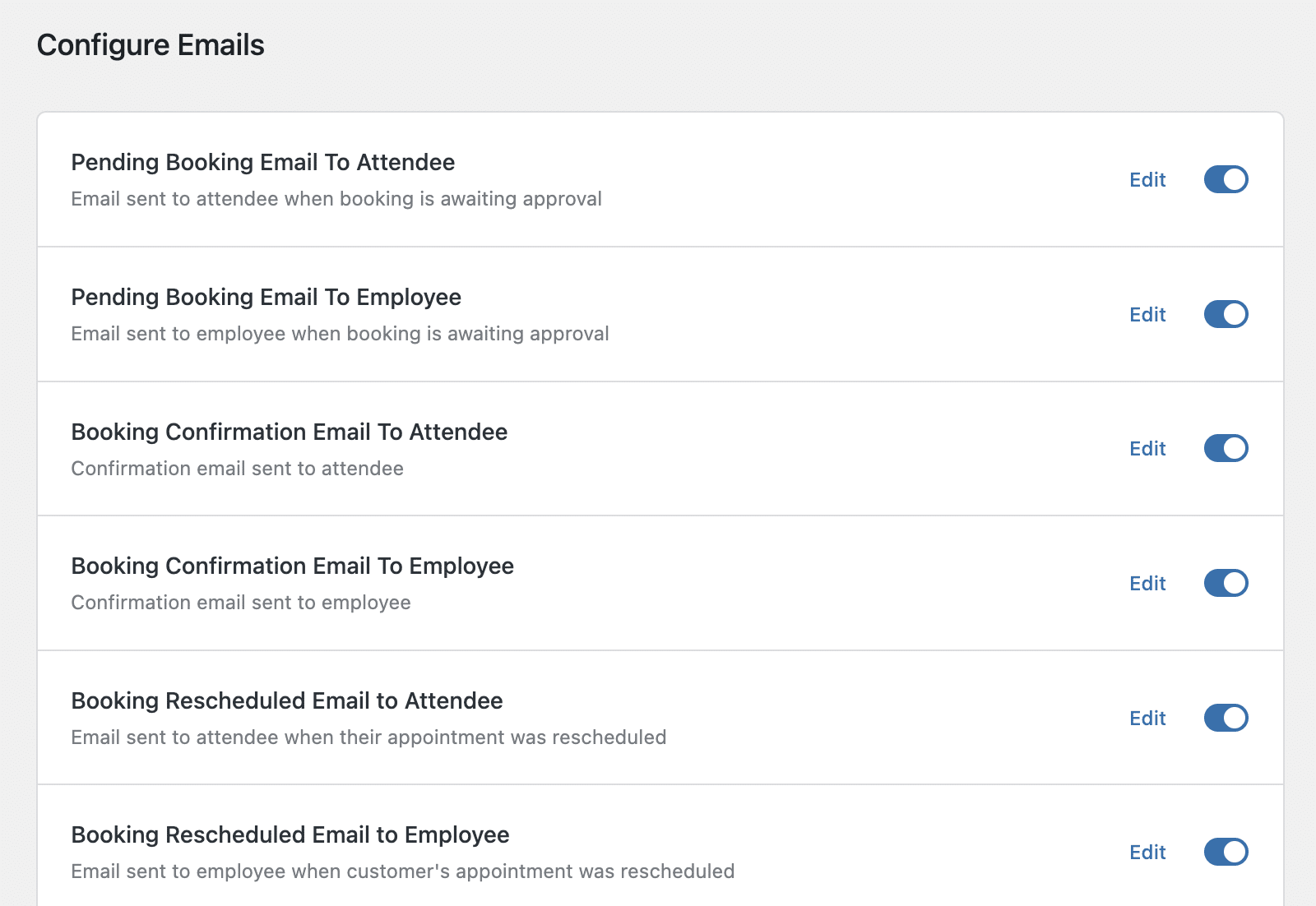Click the Pending Booking Email To Employee row

266,297
